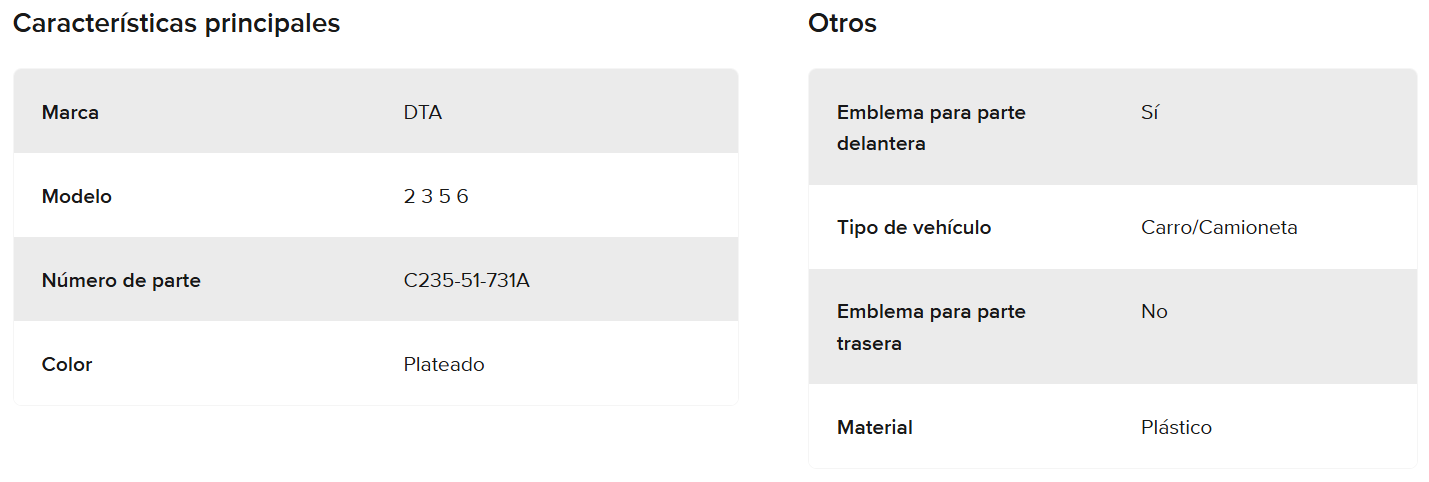1429x482 pixels.
Task: Click the color value "Plateado"
Action: tap(444, 364)
